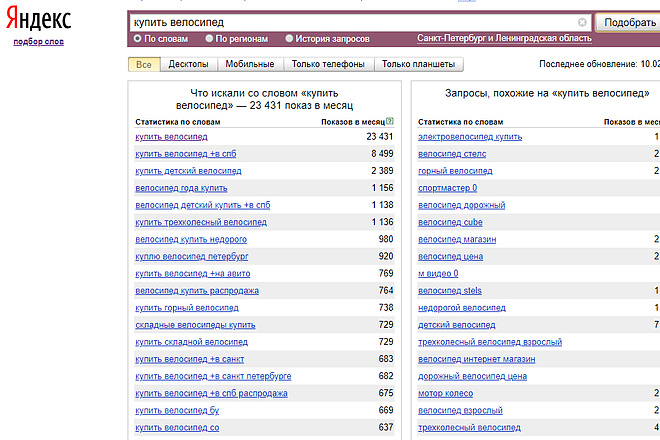Open the 'велосипед магазин' similar query

tap(457, 240)
